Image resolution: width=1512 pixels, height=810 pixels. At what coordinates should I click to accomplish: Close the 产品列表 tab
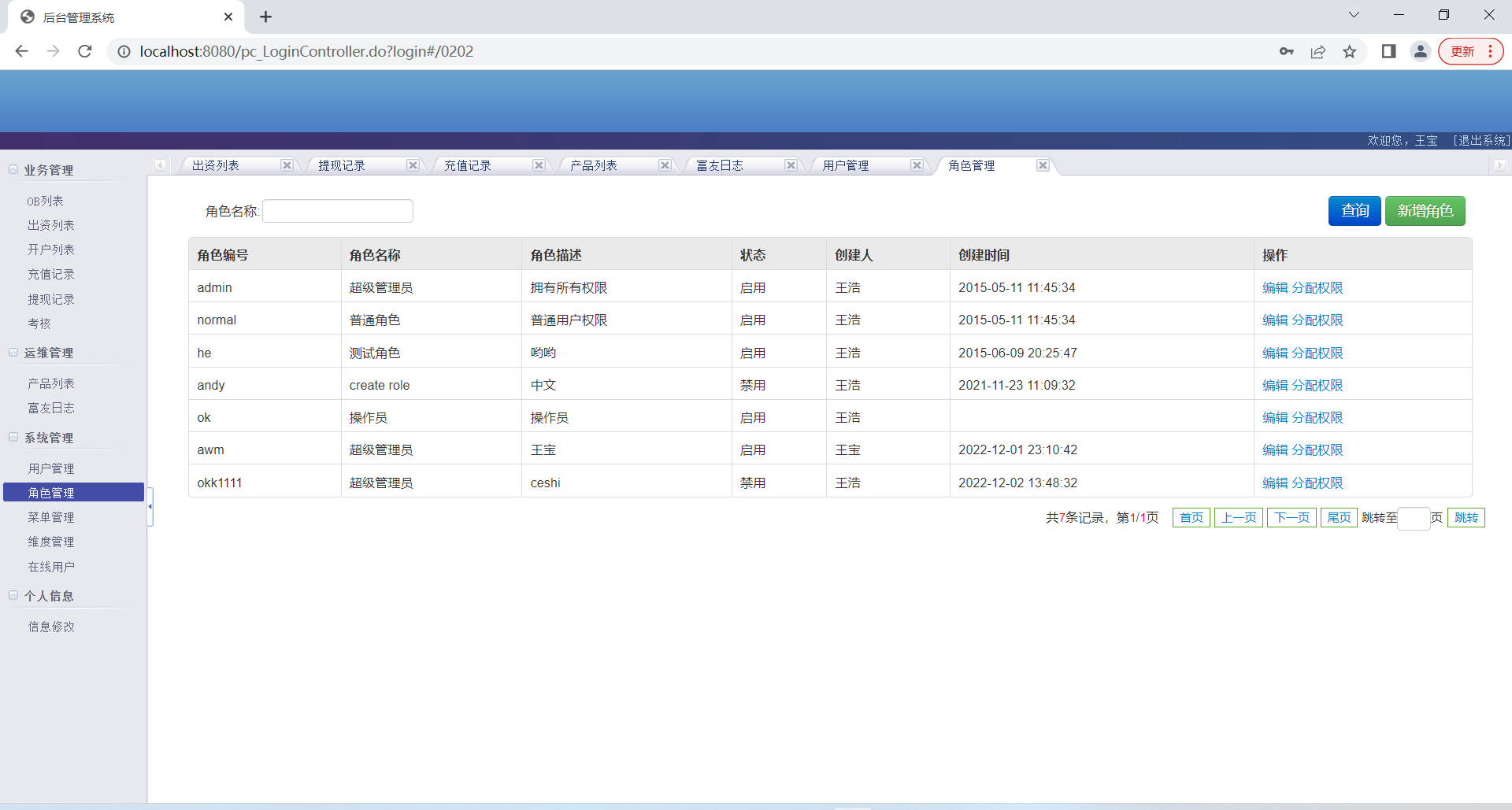coord(665,165)
